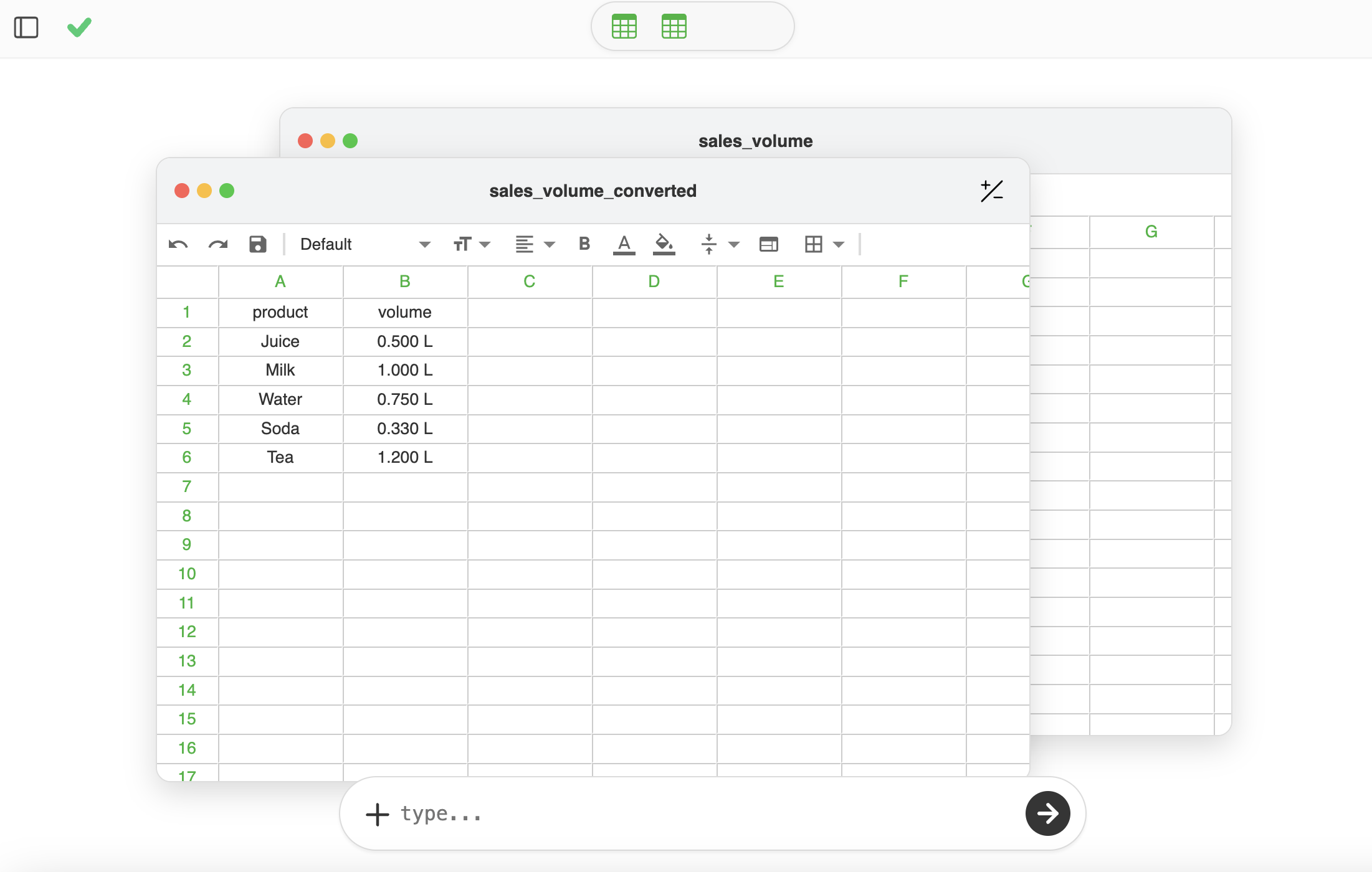Viewport: 1372px width, 872px height.
Task: Select row 12 header
Action: point(187,632)
